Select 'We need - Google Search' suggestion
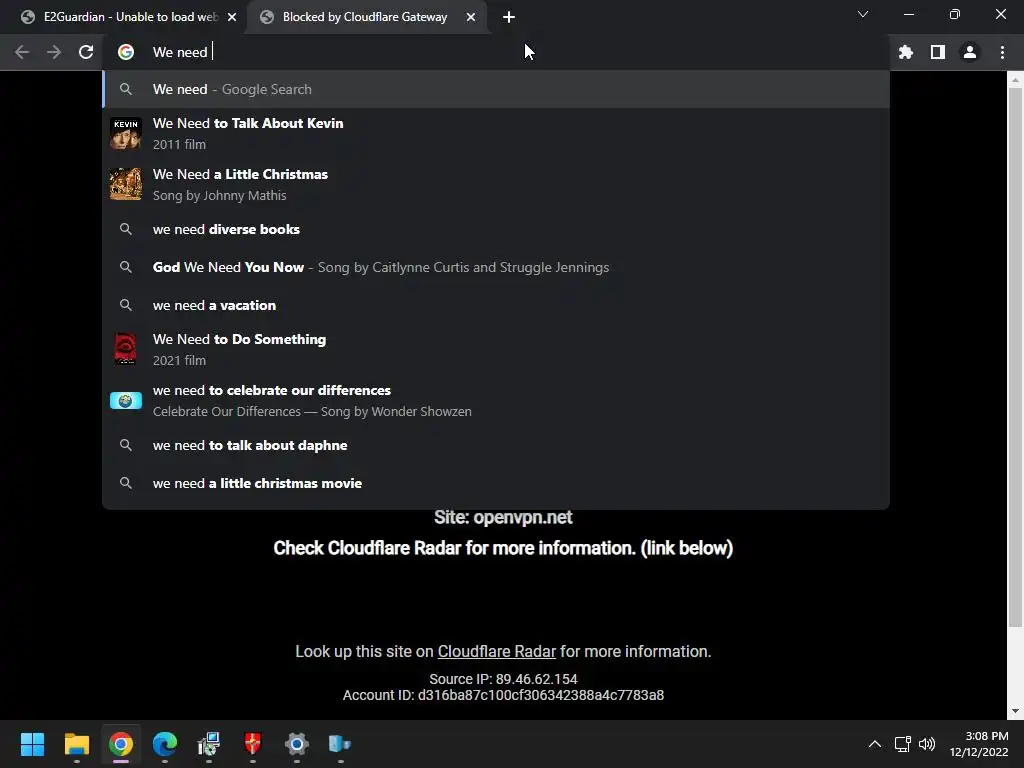This screenshot has height=768, width=1024. 496,89
